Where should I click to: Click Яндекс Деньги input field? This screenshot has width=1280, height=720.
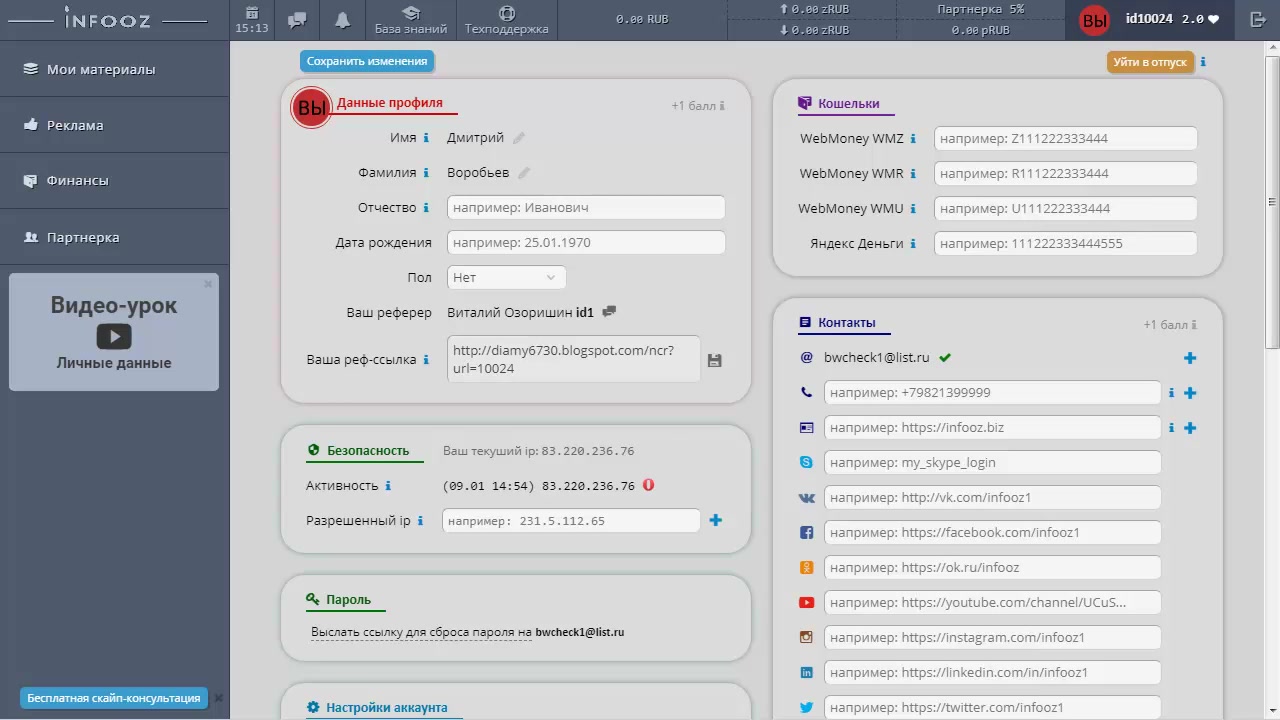pyautogui.click(x=1066, y=244)
